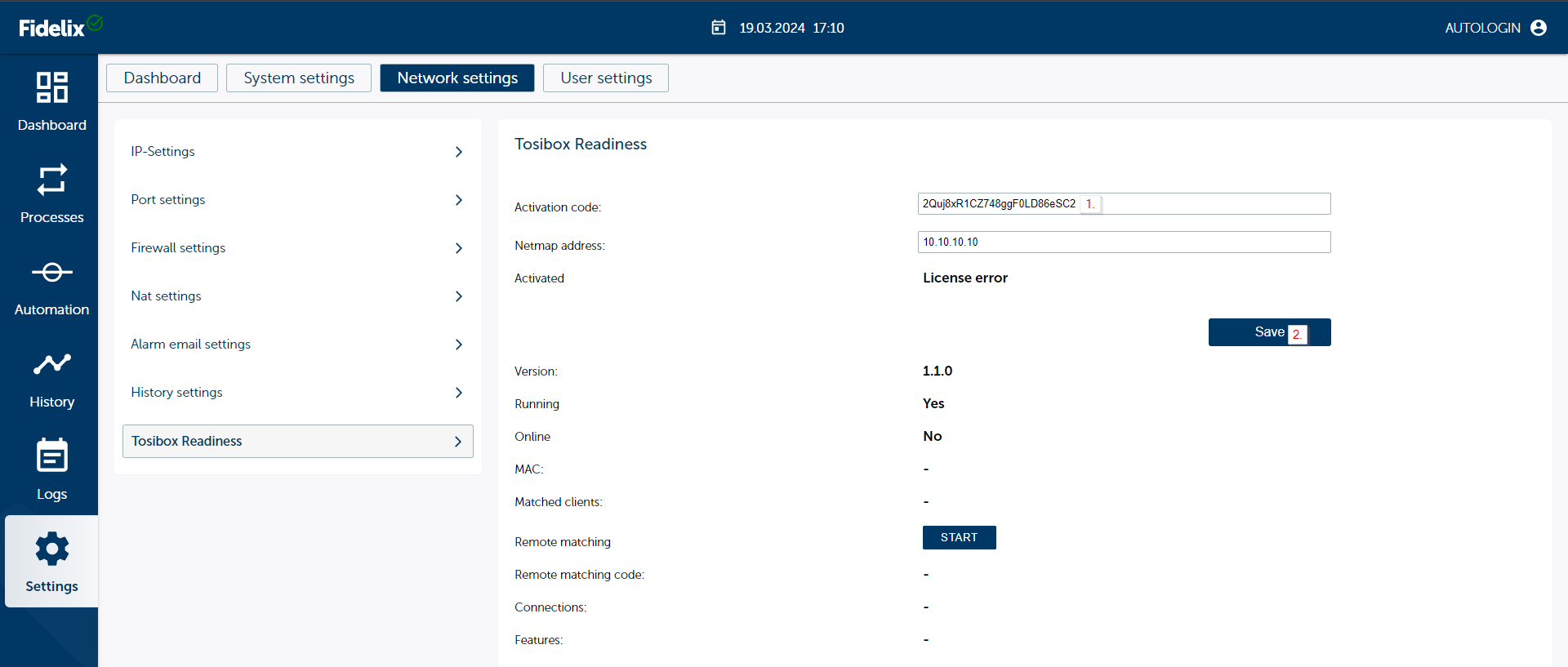Open the AUTOLOGIN user account icon

click(x=1539, y=28)
